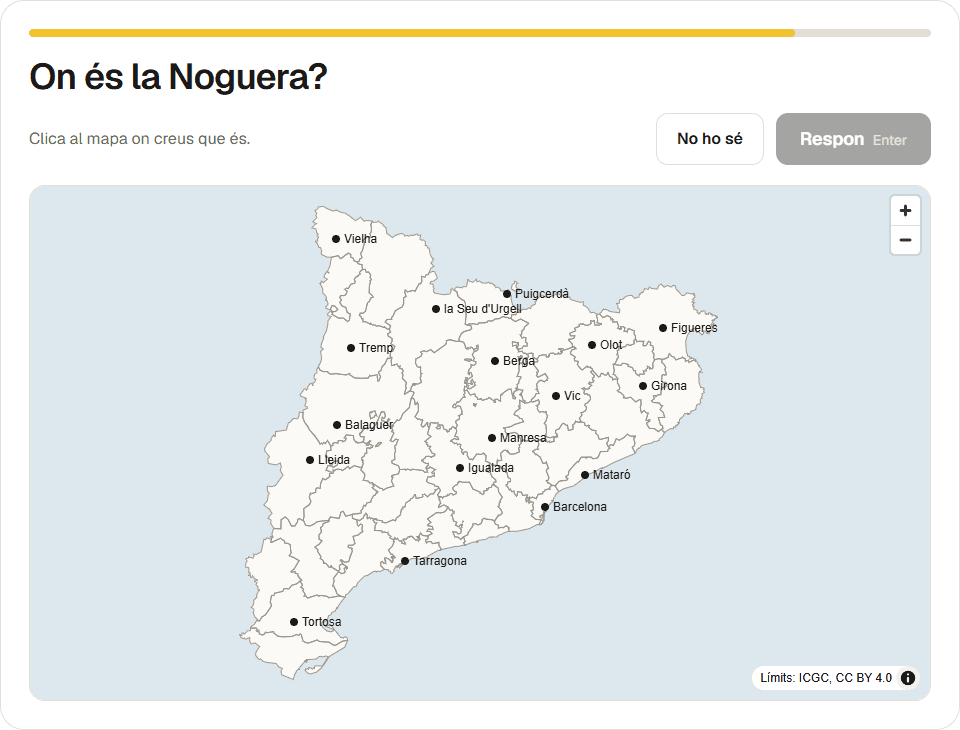Click the Manresa label on the map
This screenshot has width=960, height=730.
[523, 438]
